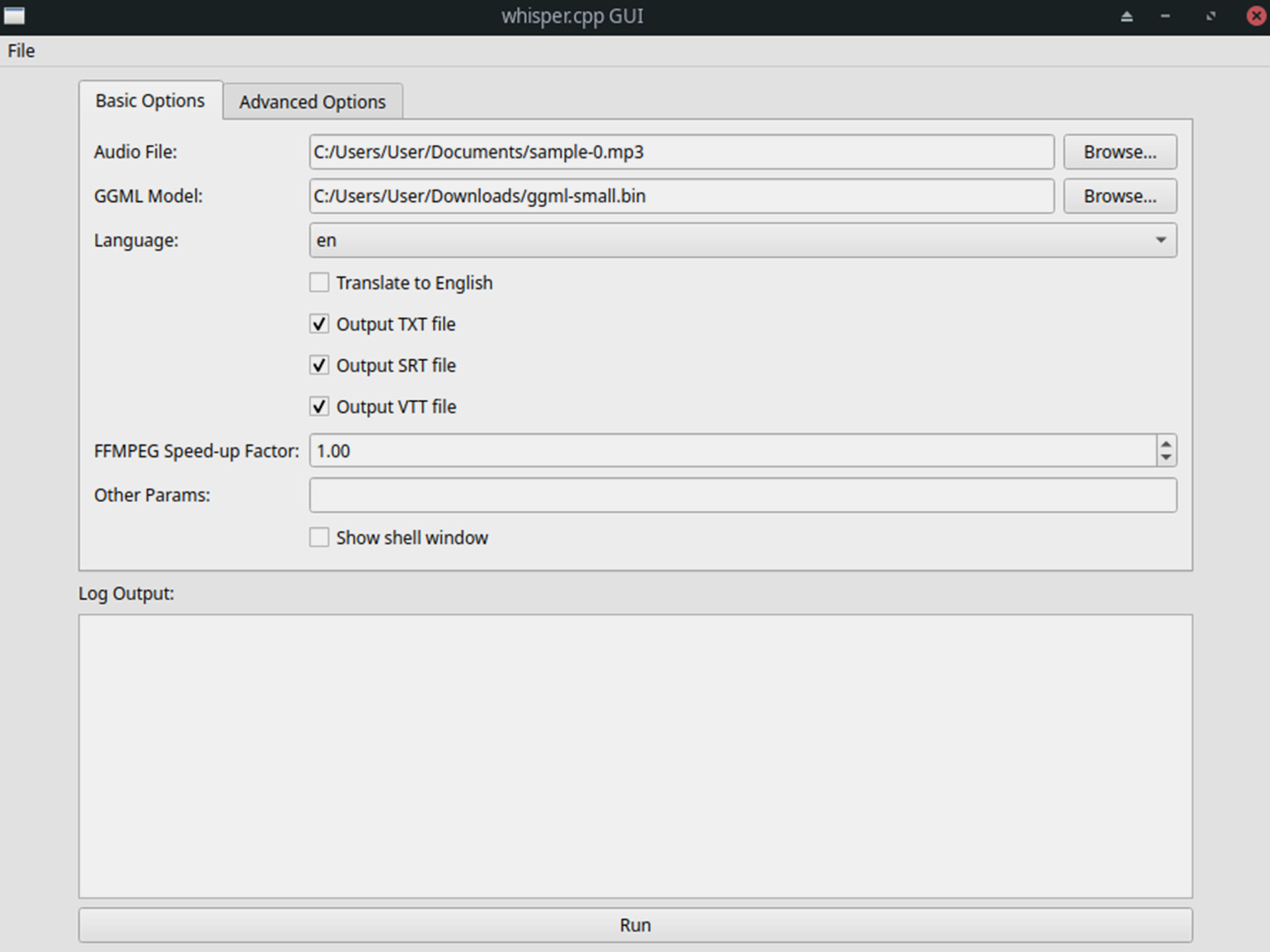1270x952 pixels.
Task: Click inside the Log Output area
Action: (x=635, y=756)
